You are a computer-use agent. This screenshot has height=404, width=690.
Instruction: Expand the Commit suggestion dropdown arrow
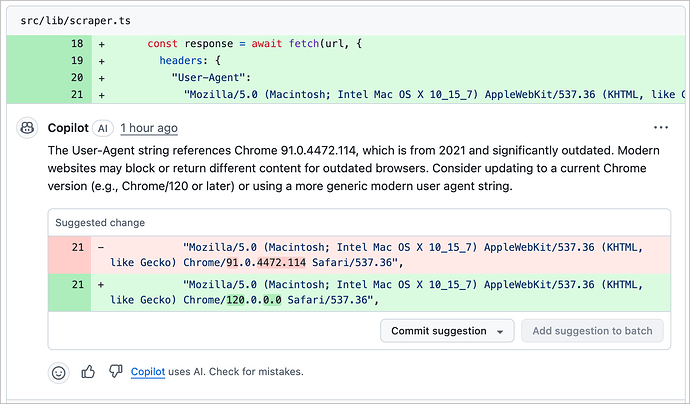pos(500,332)
